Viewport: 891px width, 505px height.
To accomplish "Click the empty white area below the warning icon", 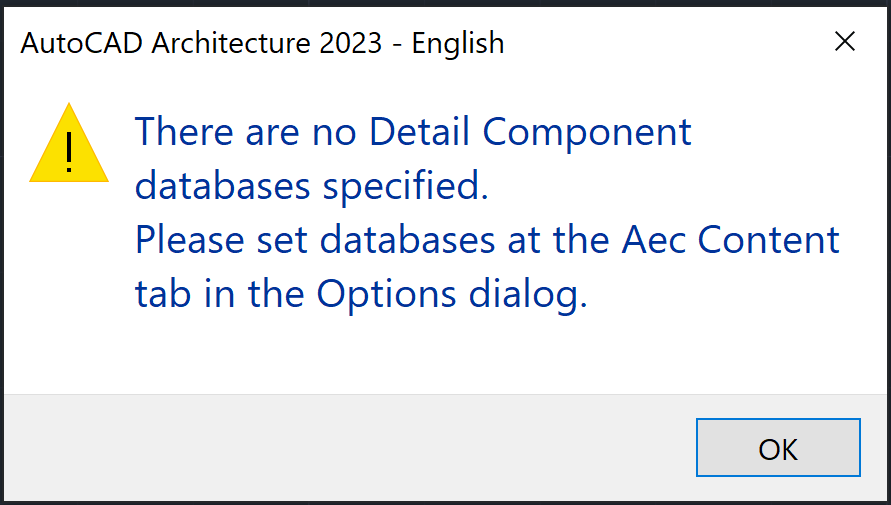I will coord(68,300).
